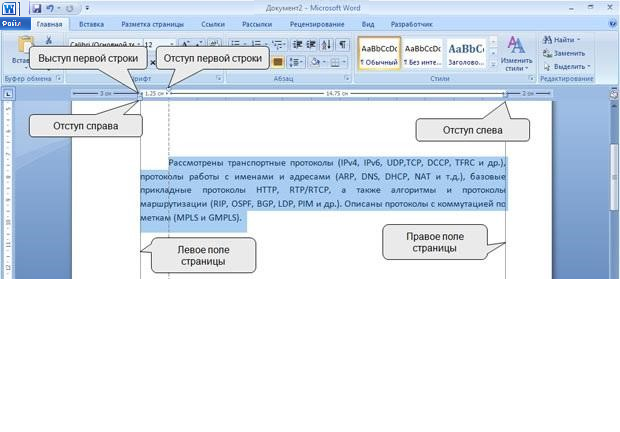Click the Paste clipboard icon
The height and width of the screenshot is (432, 620).
pos(25,44)
